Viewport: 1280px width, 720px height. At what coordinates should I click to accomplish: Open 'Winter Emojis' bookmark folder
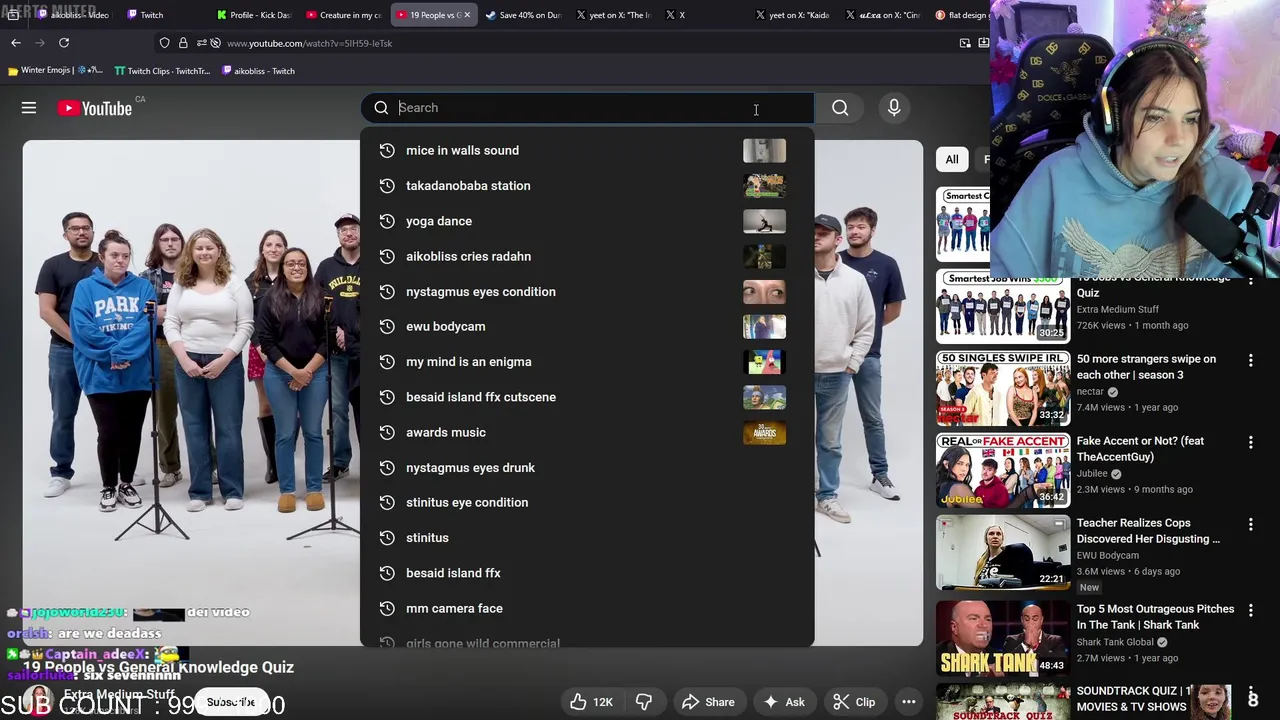[x=55, y=71]
